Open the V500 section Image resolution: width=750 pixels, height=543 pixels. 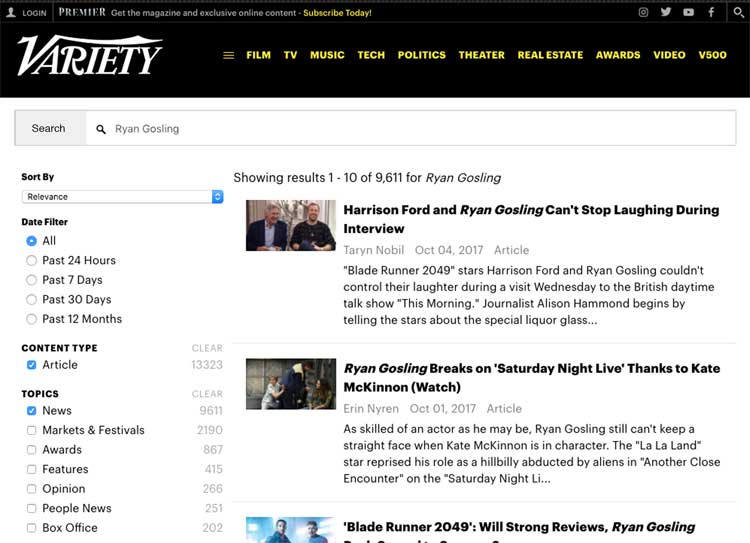point(712,55)
